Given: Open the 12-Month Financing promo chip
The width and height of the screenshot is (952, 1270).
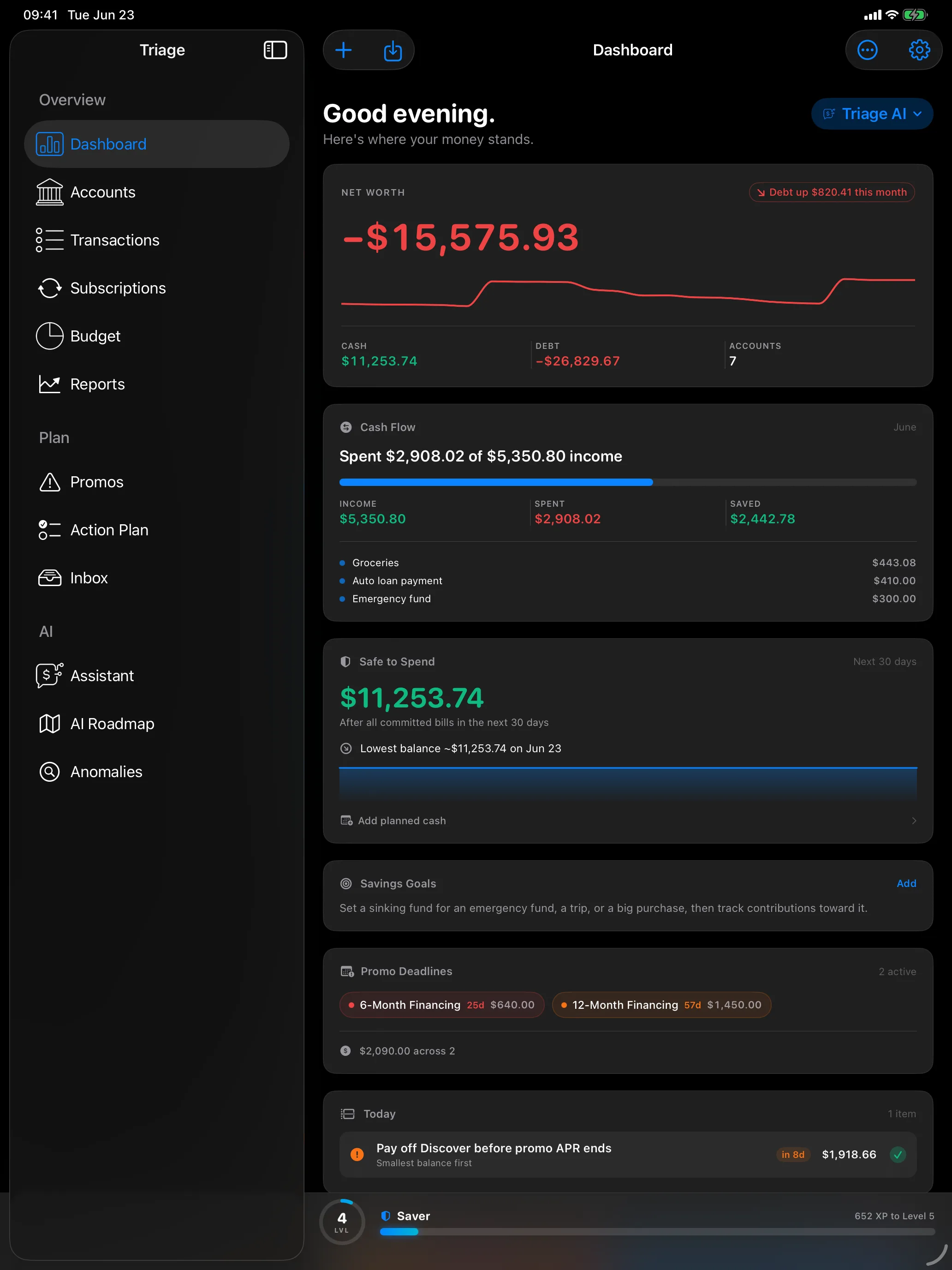Looking at the screenshot, I should tap(661, 1005).
